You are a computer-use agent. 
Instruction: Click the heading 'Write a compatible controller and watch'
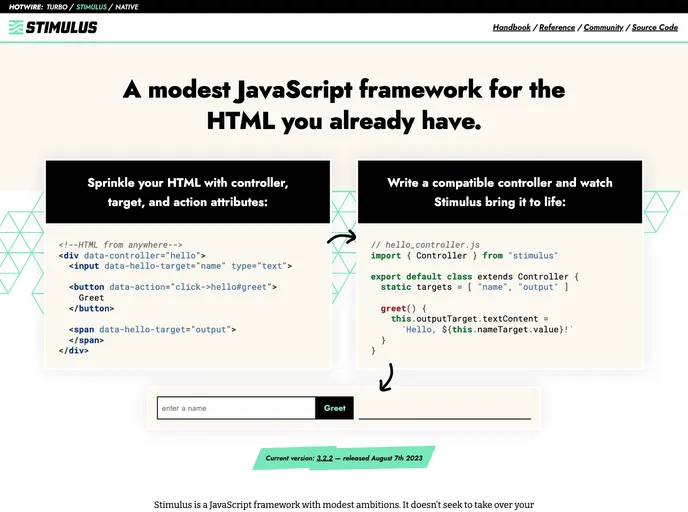click(500, 192)
